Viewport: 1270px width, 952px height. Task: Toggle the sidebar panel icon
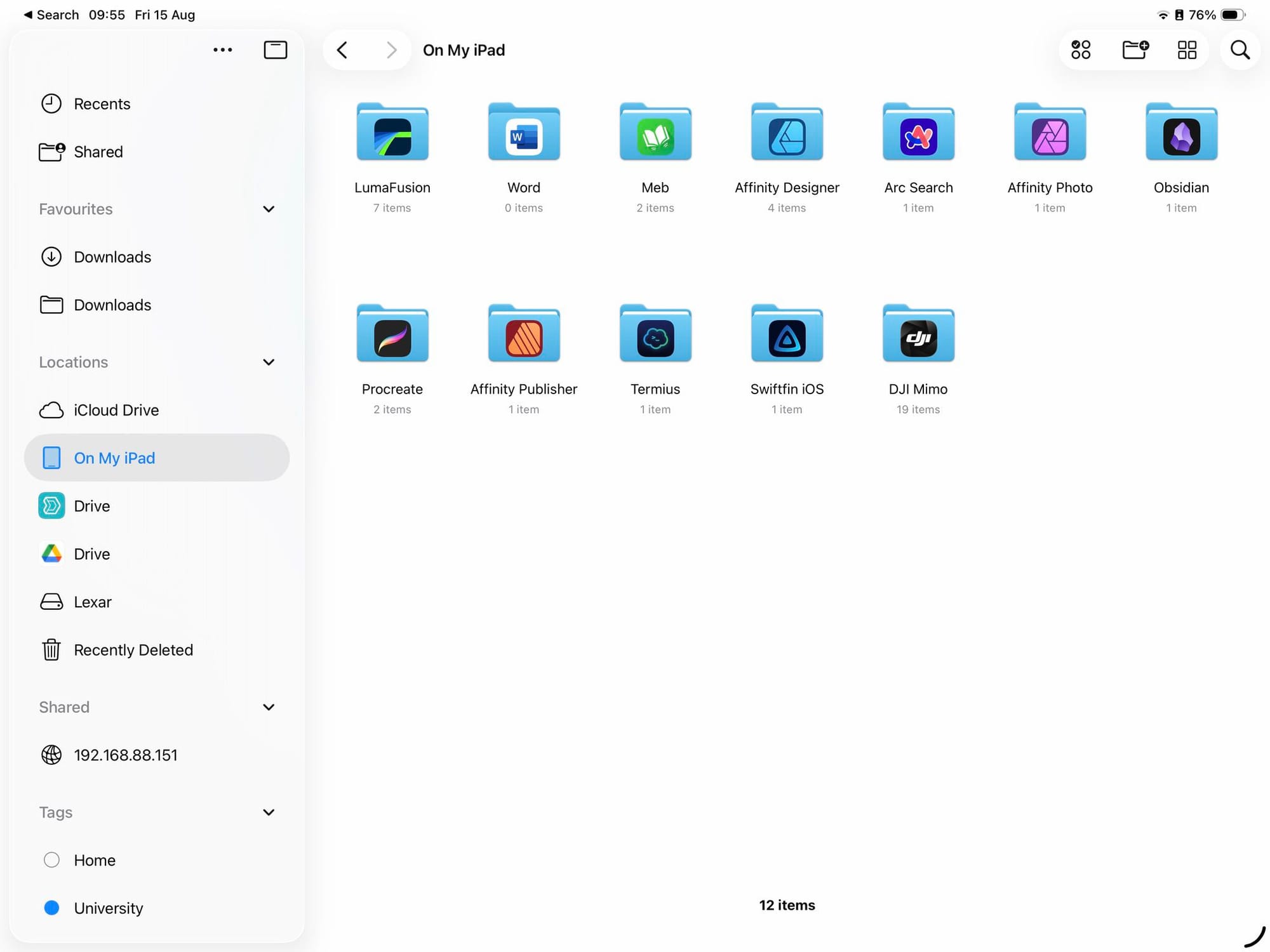(275, 50)
